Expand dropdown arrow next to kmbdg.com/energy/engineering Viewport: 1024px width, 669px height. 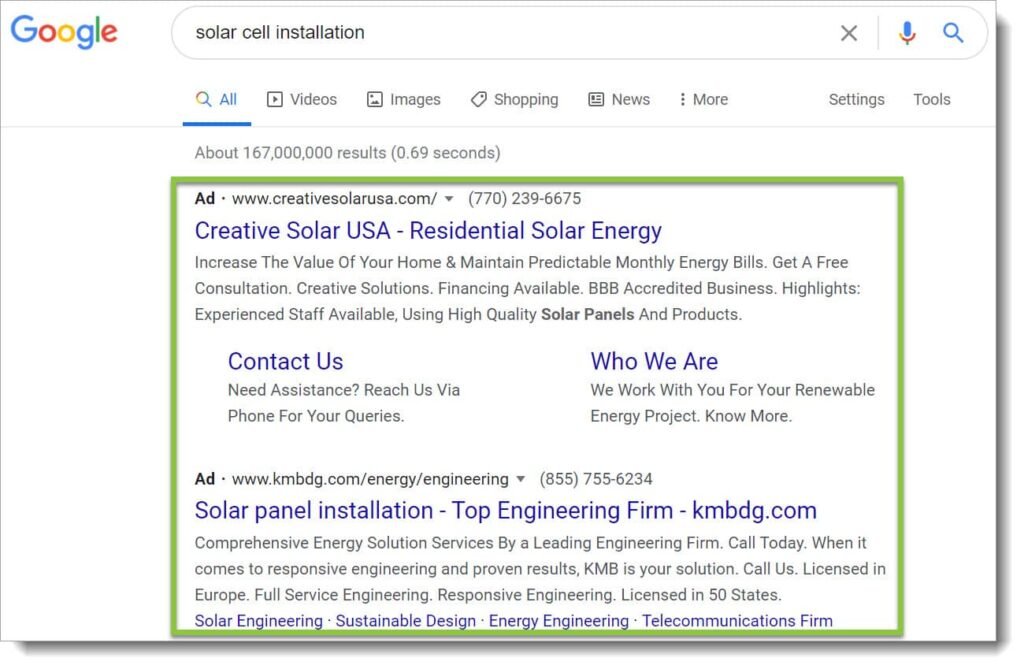tap(520, 480)
